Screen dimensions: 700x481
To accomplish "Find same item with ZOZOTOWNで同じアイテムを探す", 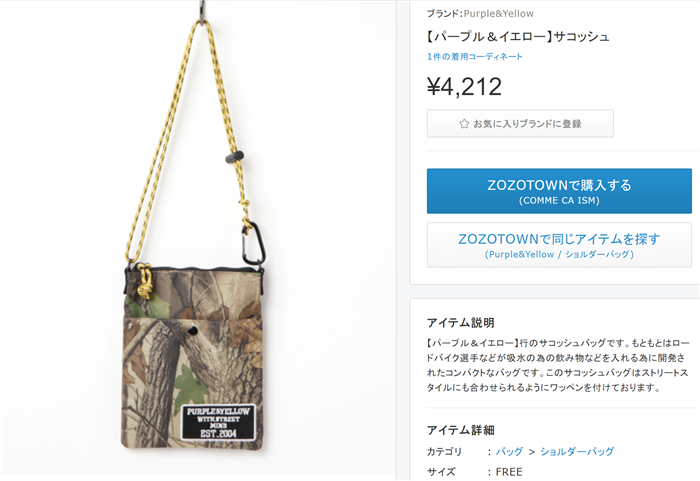I will [x=559, y=245].
